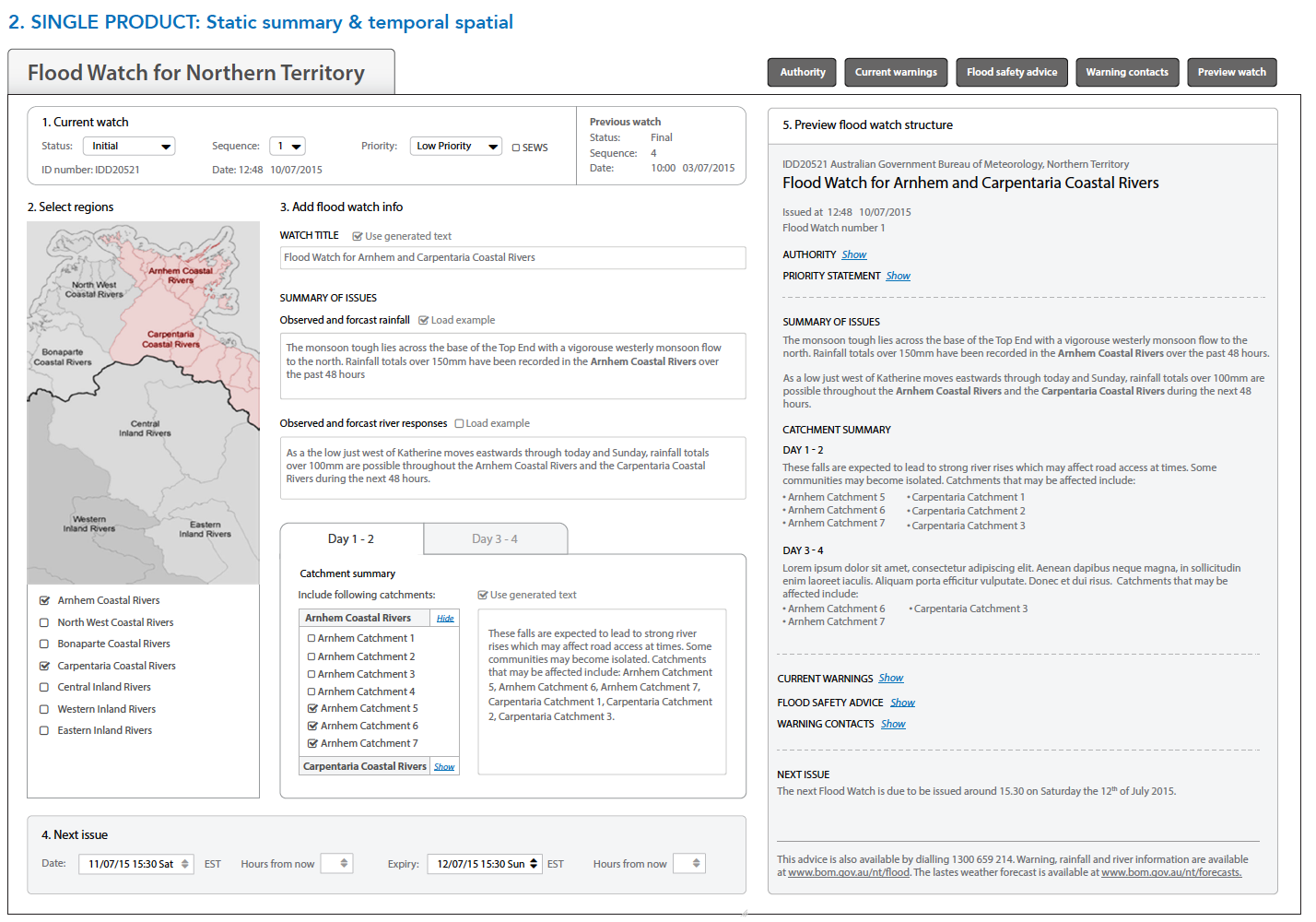The width and height of the screenshot is (1316, 922).
Task: Open the www.bom.gov.au/nt/forecasts link
Action: (1171, 872)
